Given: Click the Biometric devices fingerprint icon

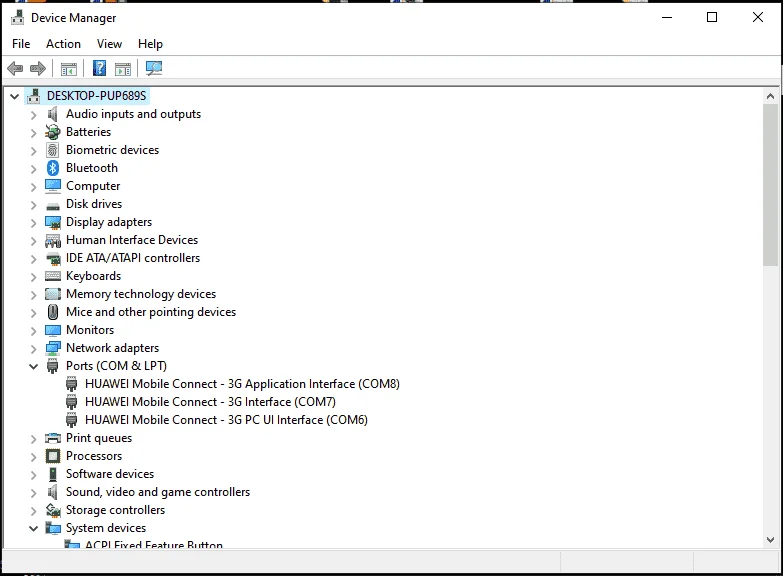Looking at the screenshot, I should [x=52, y=150].
